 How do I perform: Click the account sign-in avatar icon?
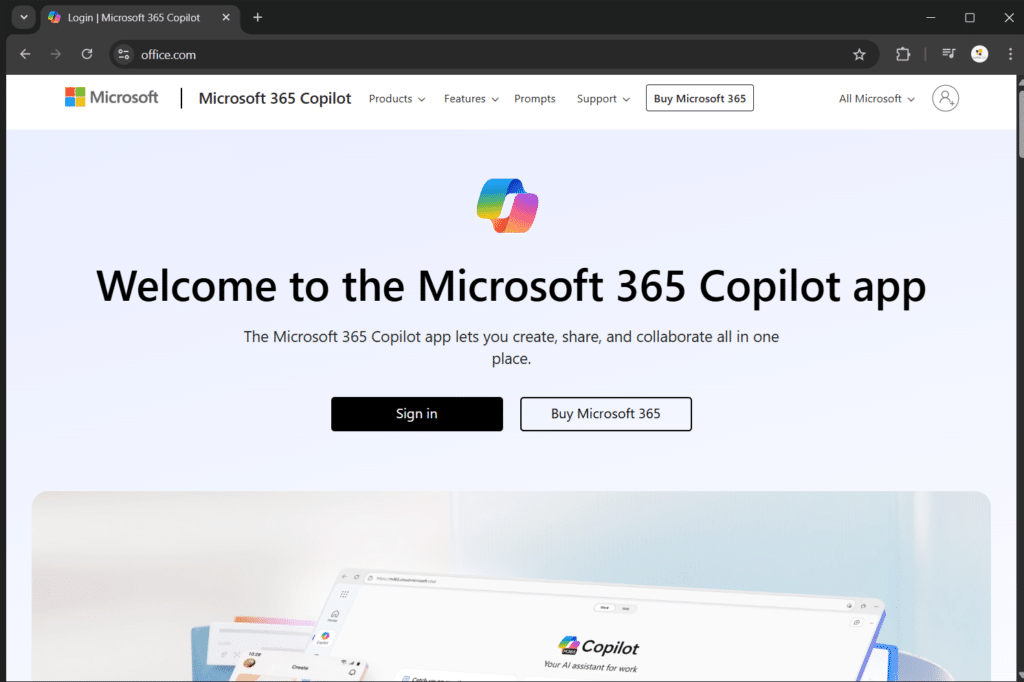(945, 98)
